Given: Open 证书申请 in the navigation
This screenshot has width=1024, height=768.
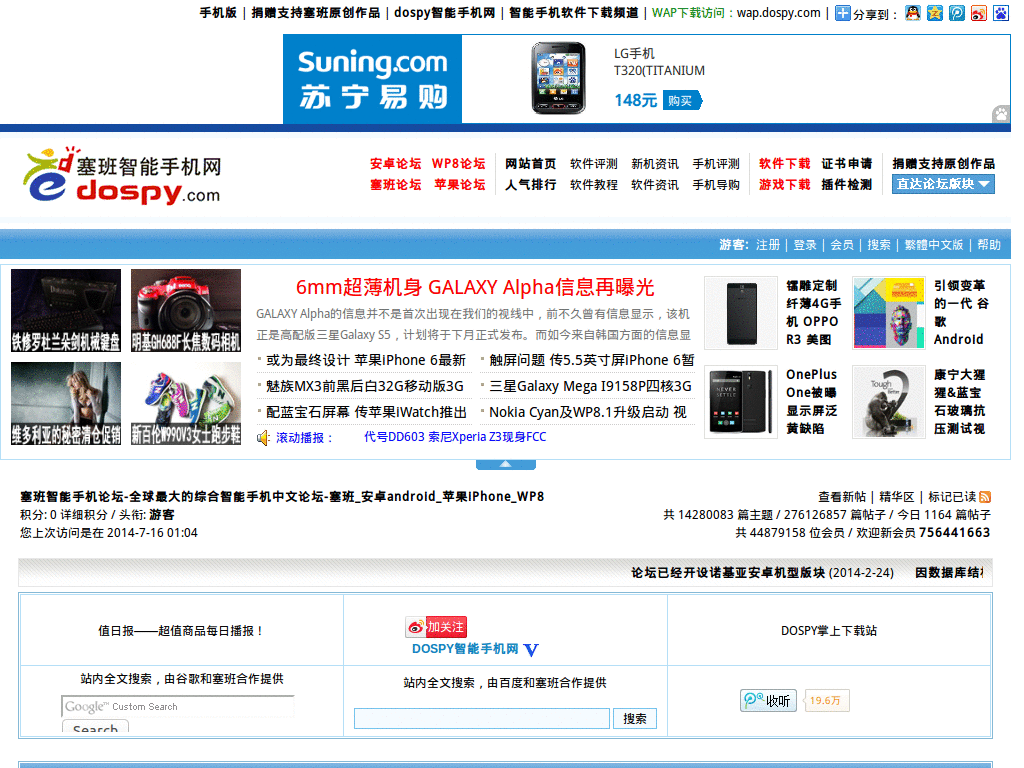Looking at the screenshot, I should tap(847, 164).
